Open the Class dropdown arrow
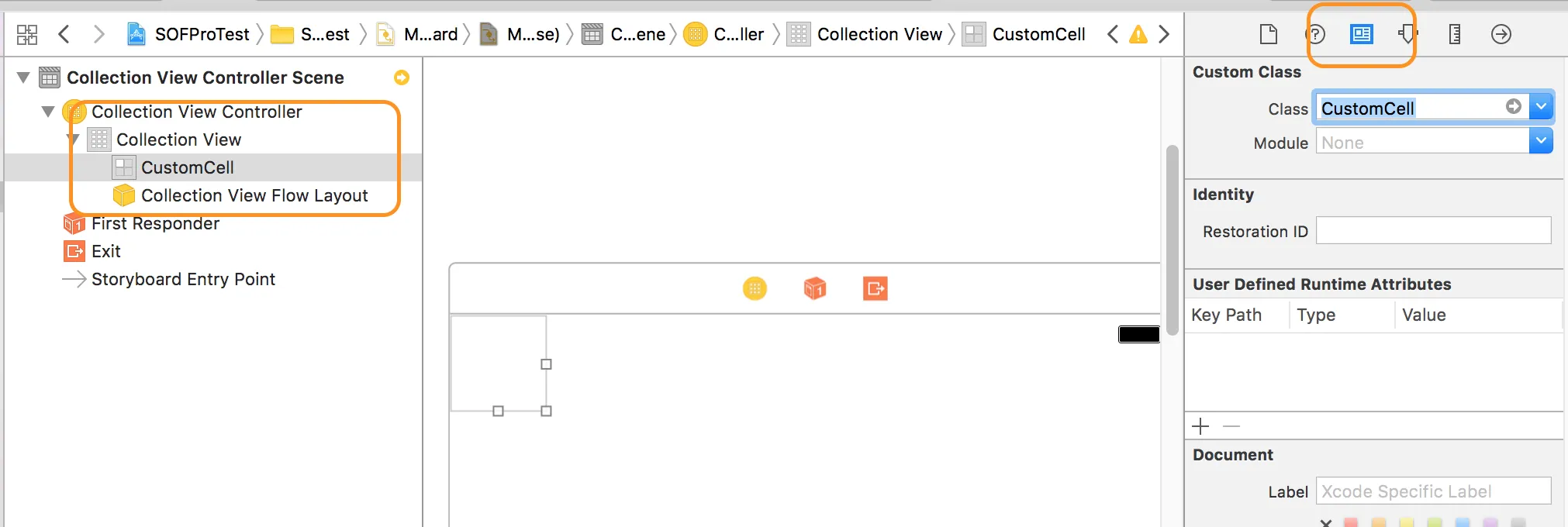The width and height of the screenshot is (1568, 527). pos(1542,107)
